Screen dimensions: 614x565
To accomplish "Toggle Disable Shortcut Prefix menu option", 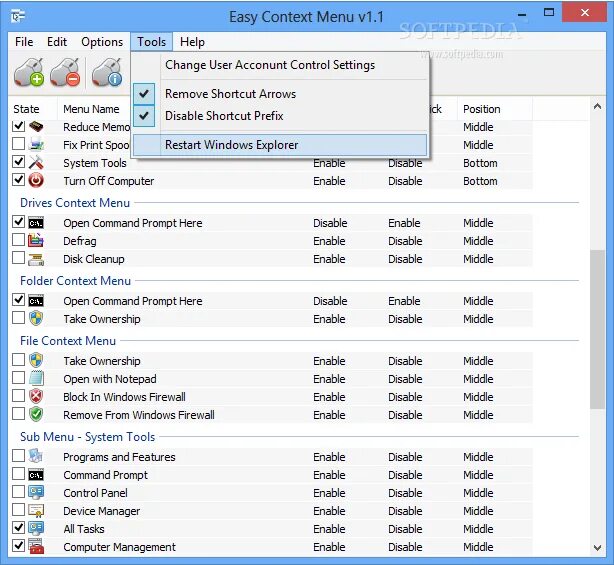I will pyautogui.click(x=280, y=116).
